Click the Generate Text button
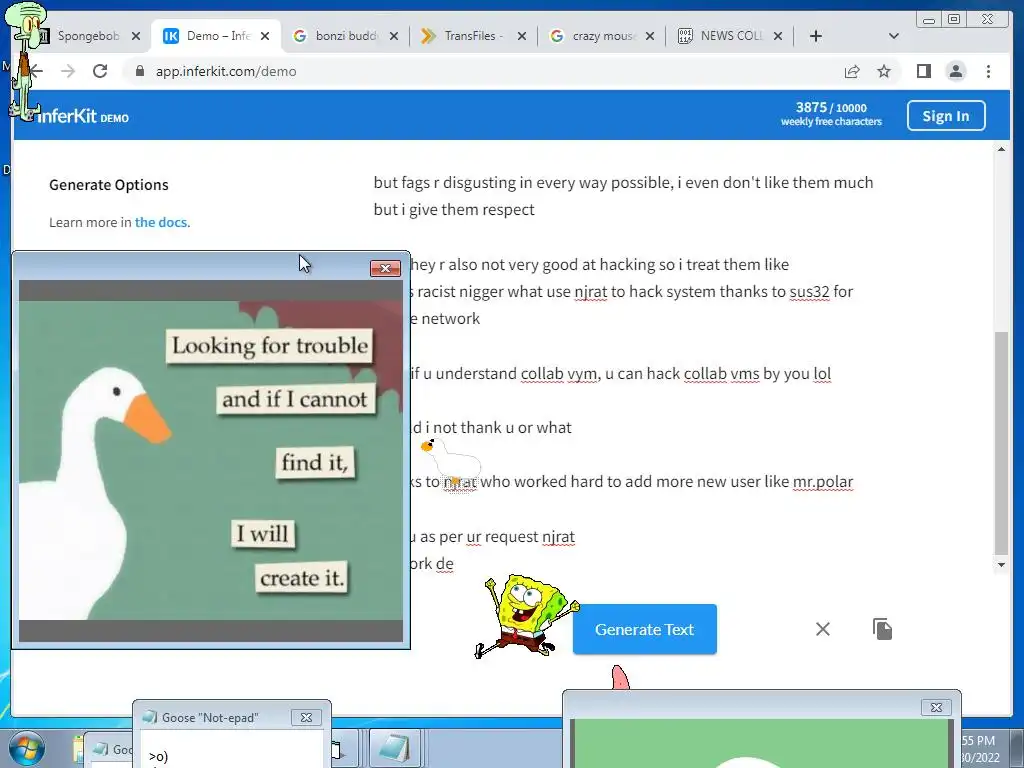This screenshot has width=1024, height=768. coord(645,629)
